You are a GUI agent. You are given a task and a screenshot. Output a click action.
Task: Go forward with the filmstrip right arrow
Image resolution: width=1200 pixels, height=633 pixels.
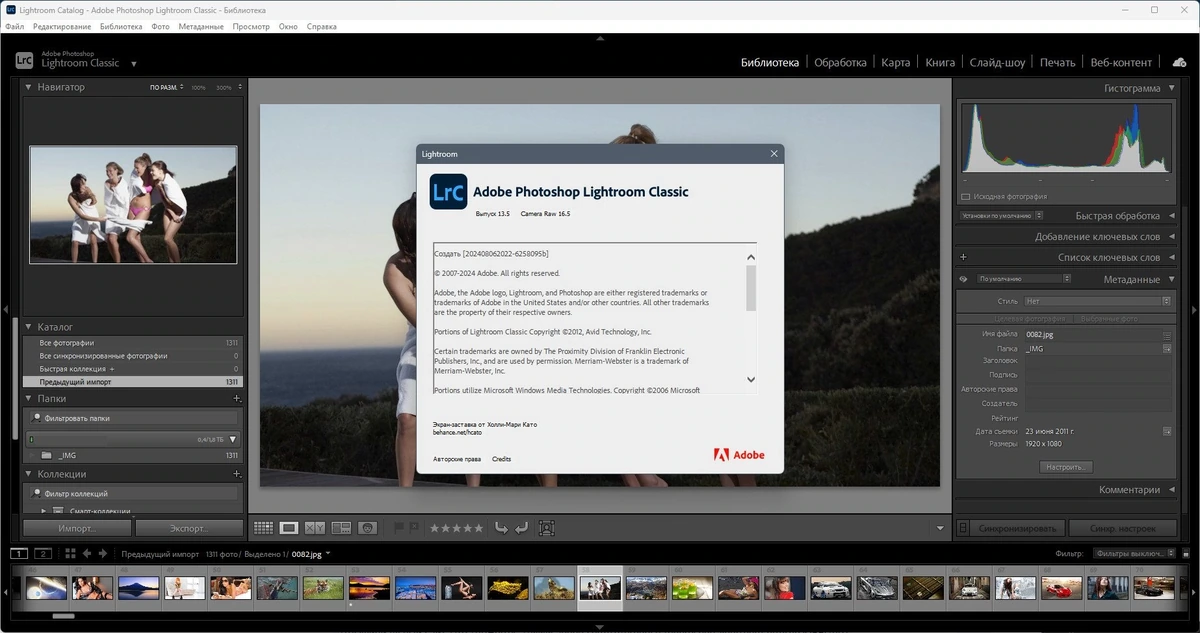click(102, 553)
